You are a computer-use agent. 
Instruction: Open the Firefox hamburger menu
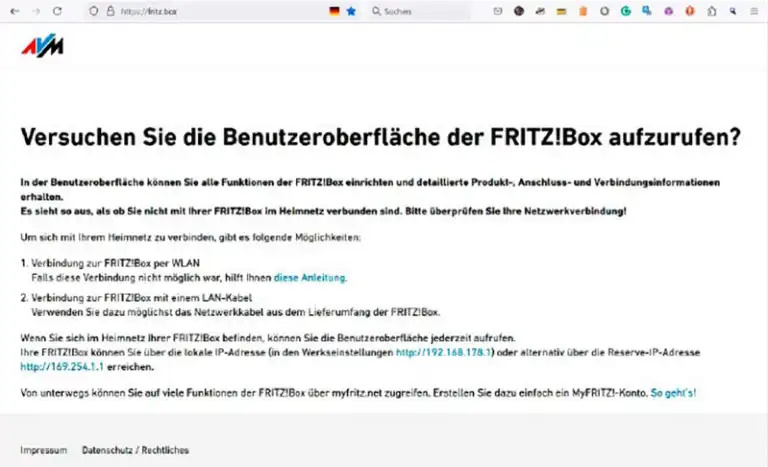(755, 11)
